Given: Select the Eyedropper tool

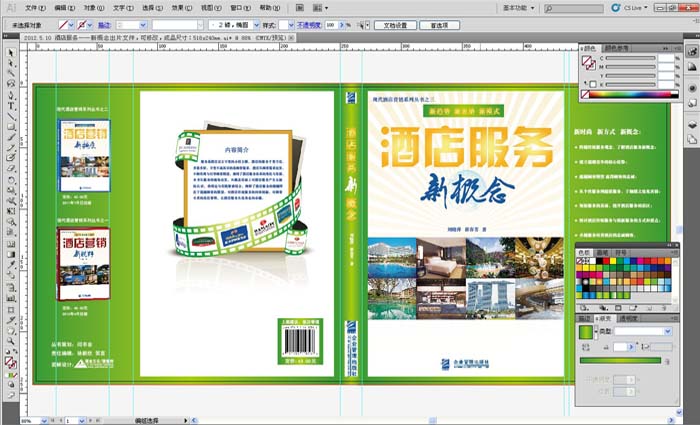Looking at the screenshot, I should point(11,265).
